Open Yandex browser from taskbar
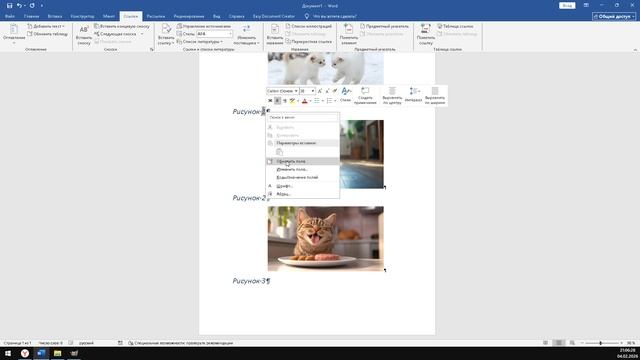Viewport: 640px width, 360px height. pyautogui.click(x=24, y=353)
